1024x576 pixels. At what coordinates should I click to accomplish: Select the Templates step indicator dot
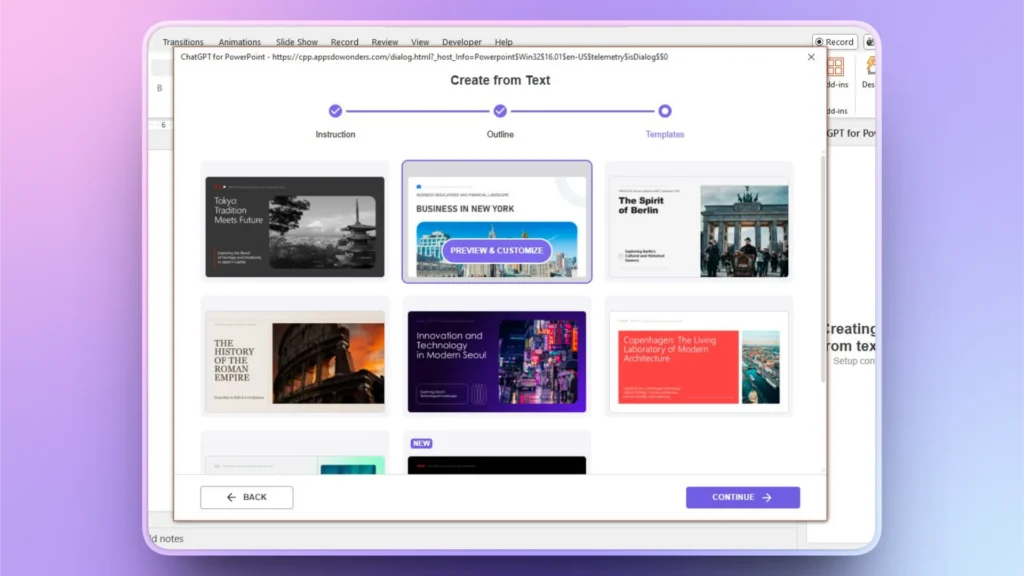pos(664,111)
